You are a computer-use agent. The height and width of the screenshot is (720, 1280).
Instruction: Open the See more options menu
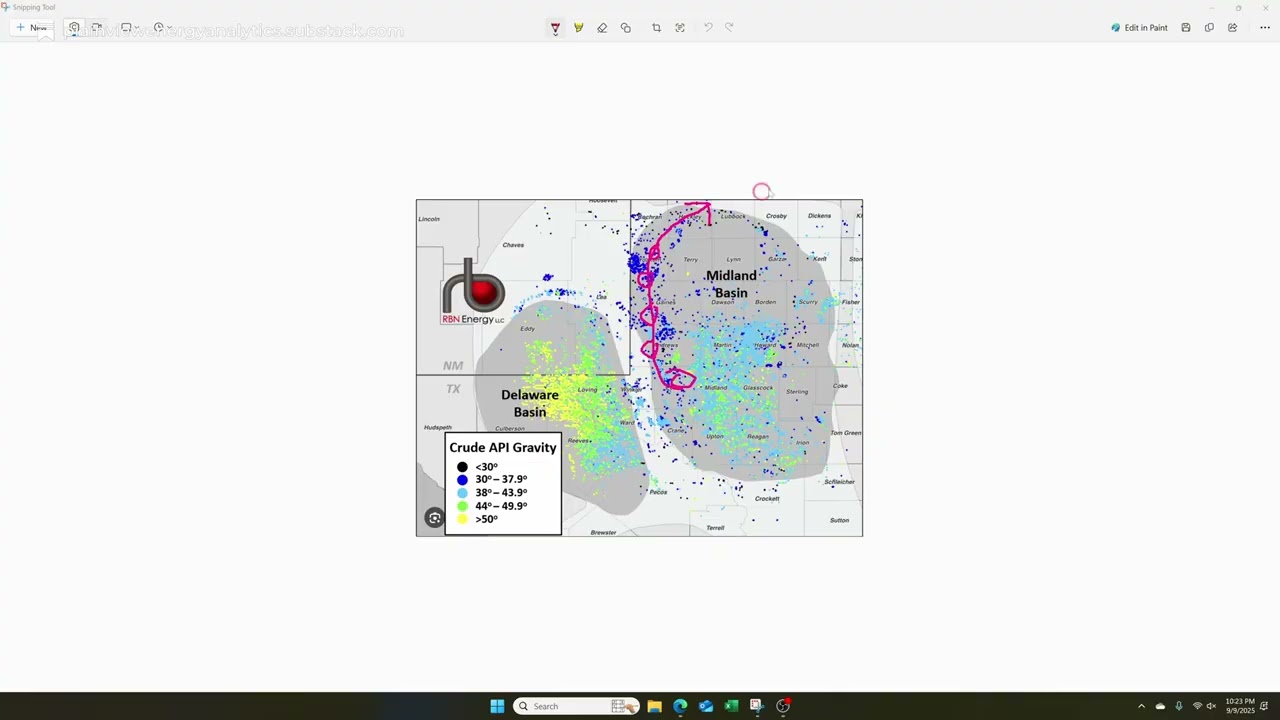[1265, 28]
